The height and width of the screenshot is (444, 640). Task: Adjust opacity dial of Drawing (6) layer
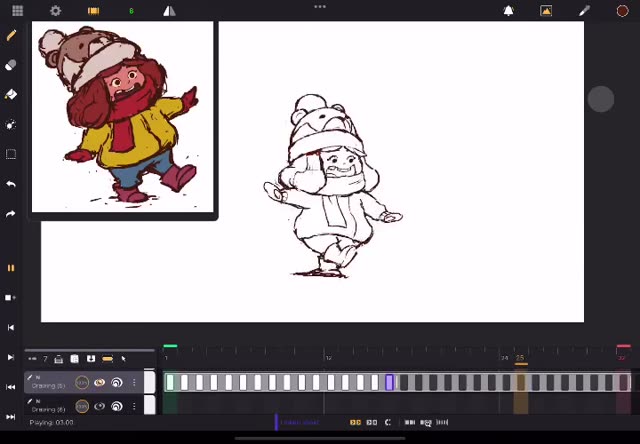(82, 406)
